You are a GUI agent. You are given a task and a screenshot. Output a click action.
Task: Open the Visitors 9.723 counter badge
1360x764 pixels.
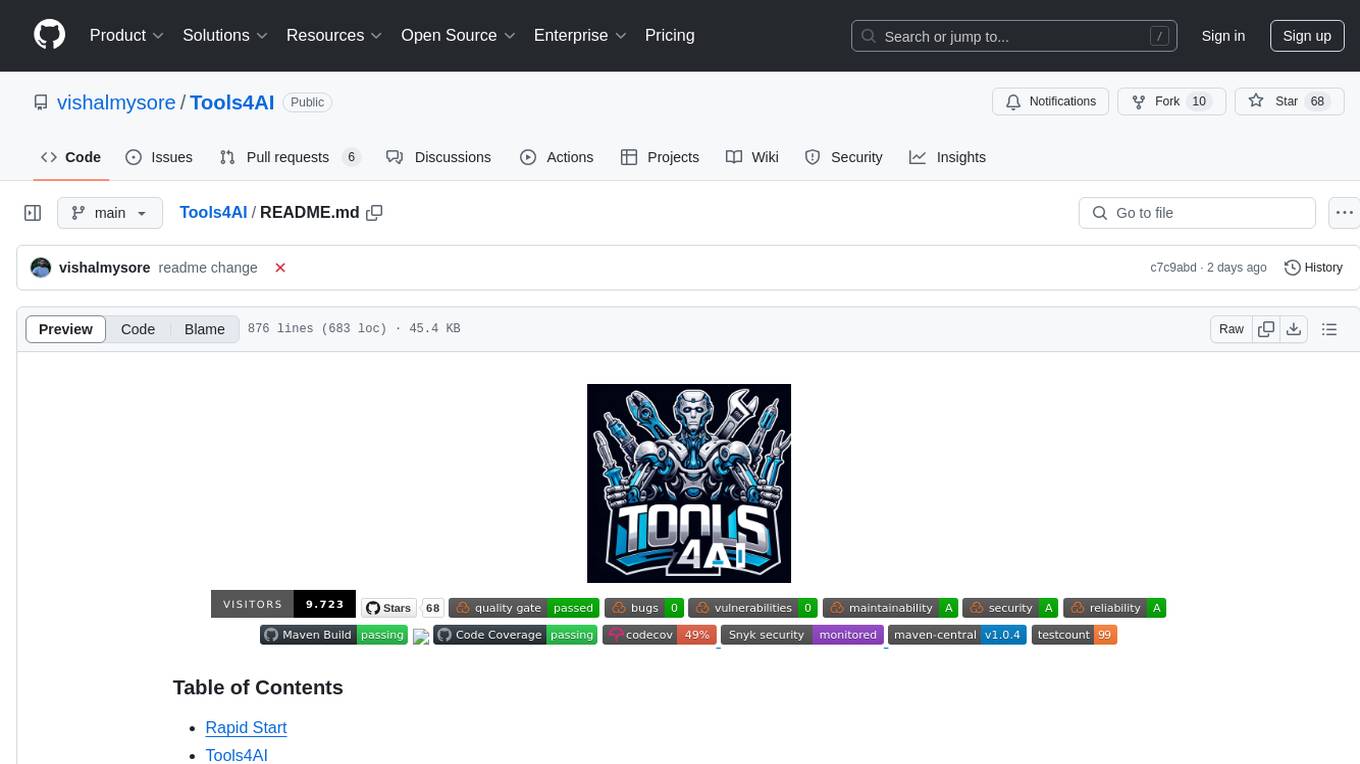(x=283, y=604)
